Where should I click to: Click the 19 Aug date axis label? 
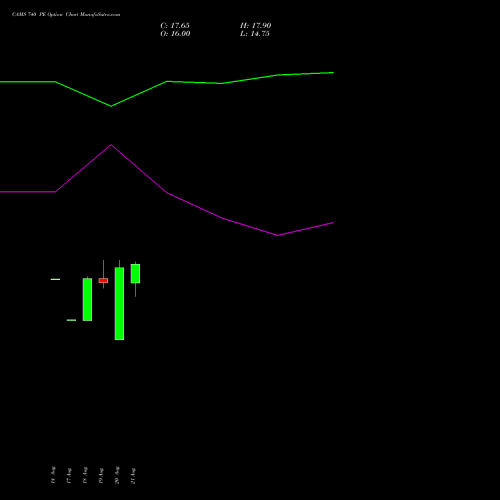pyautogui.click(x=101, y=475)
